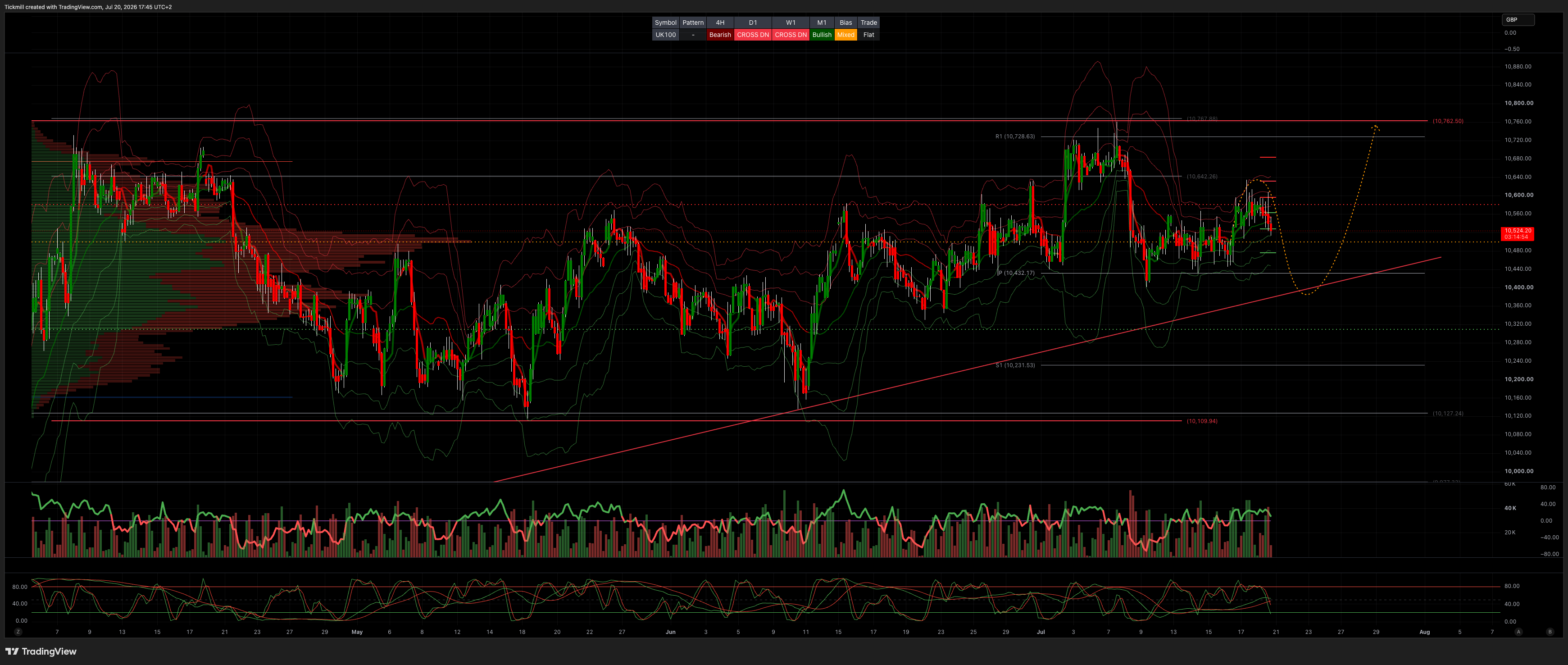Click the M1 Bullish green cell
The image size is (1568, 665).
point(822,35)
